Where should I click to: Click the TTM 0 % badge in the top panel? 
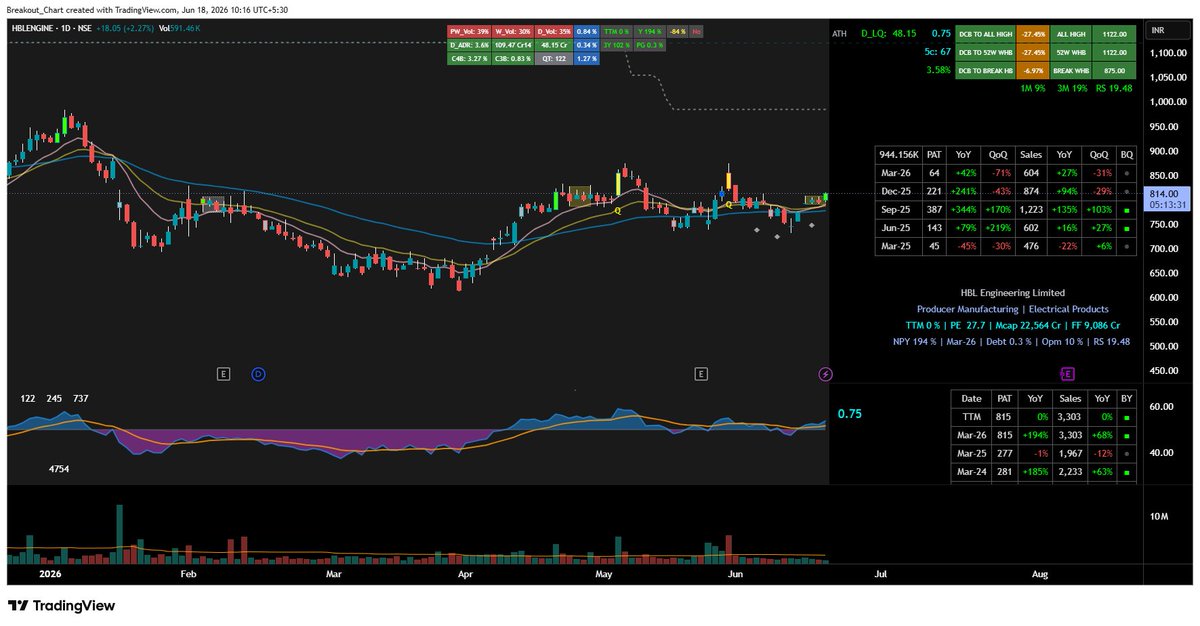618,32
